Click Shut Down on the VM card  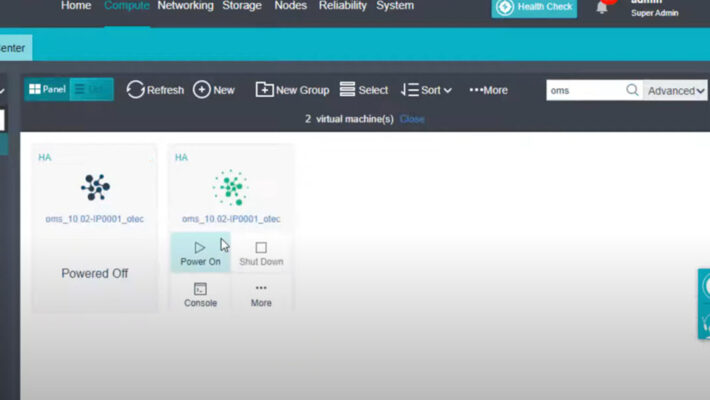pos(261,253)
